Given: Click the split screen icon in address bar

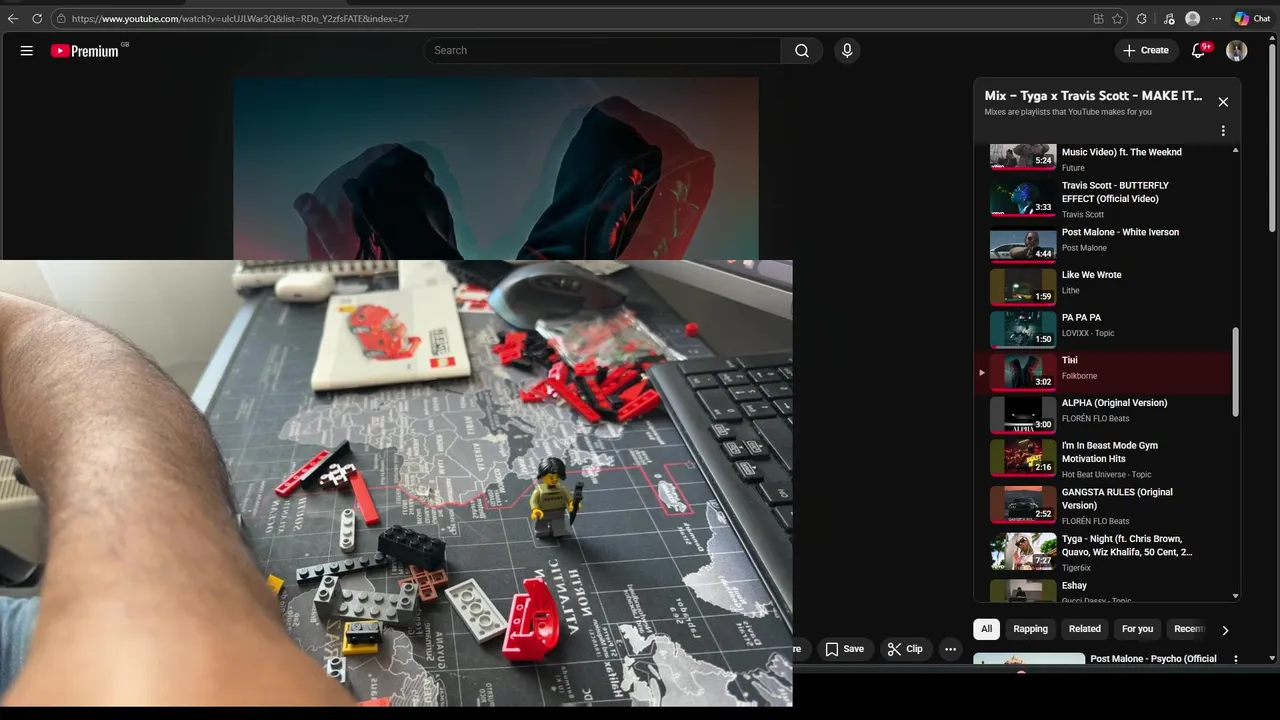Looking at the screenshot, I should [x=1099, y=18].
